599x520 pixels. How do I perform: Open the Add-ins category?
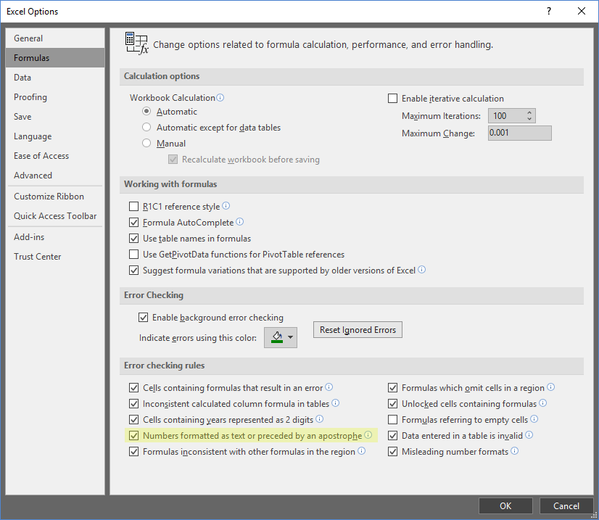(55, 237)
